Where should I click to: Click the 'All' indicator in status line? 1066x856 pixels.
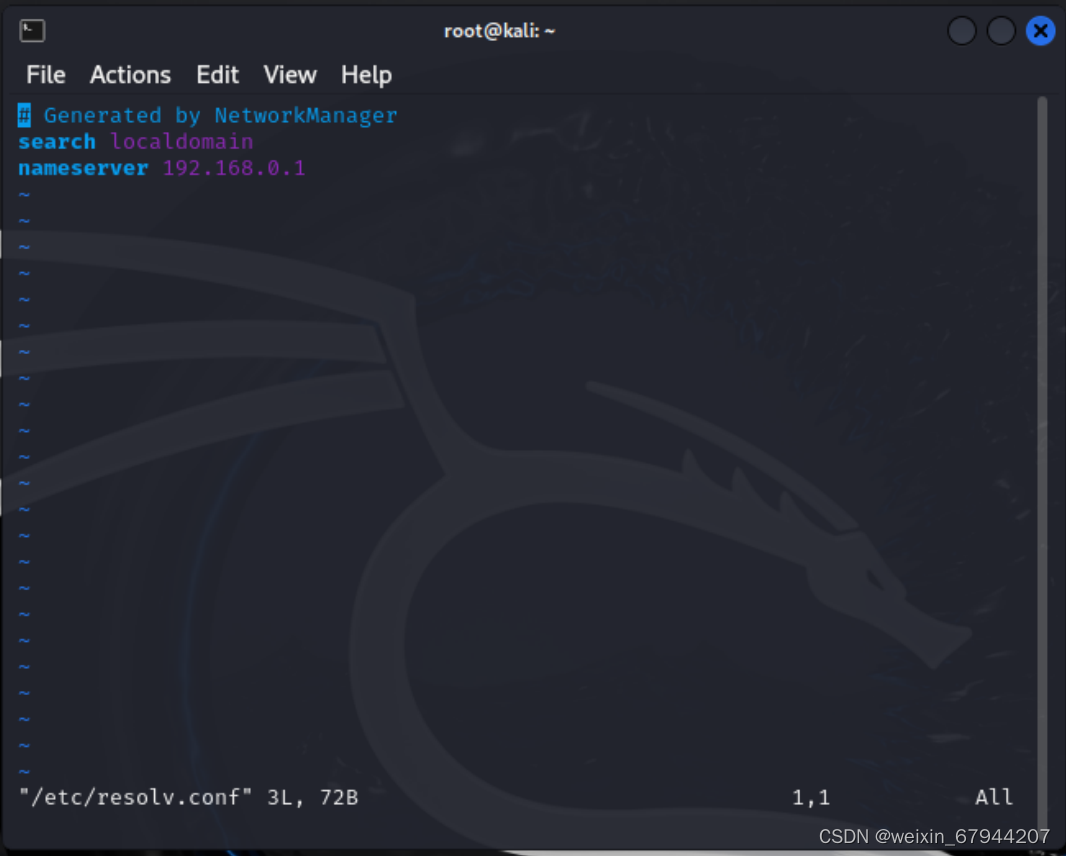[x=994, y=797]
